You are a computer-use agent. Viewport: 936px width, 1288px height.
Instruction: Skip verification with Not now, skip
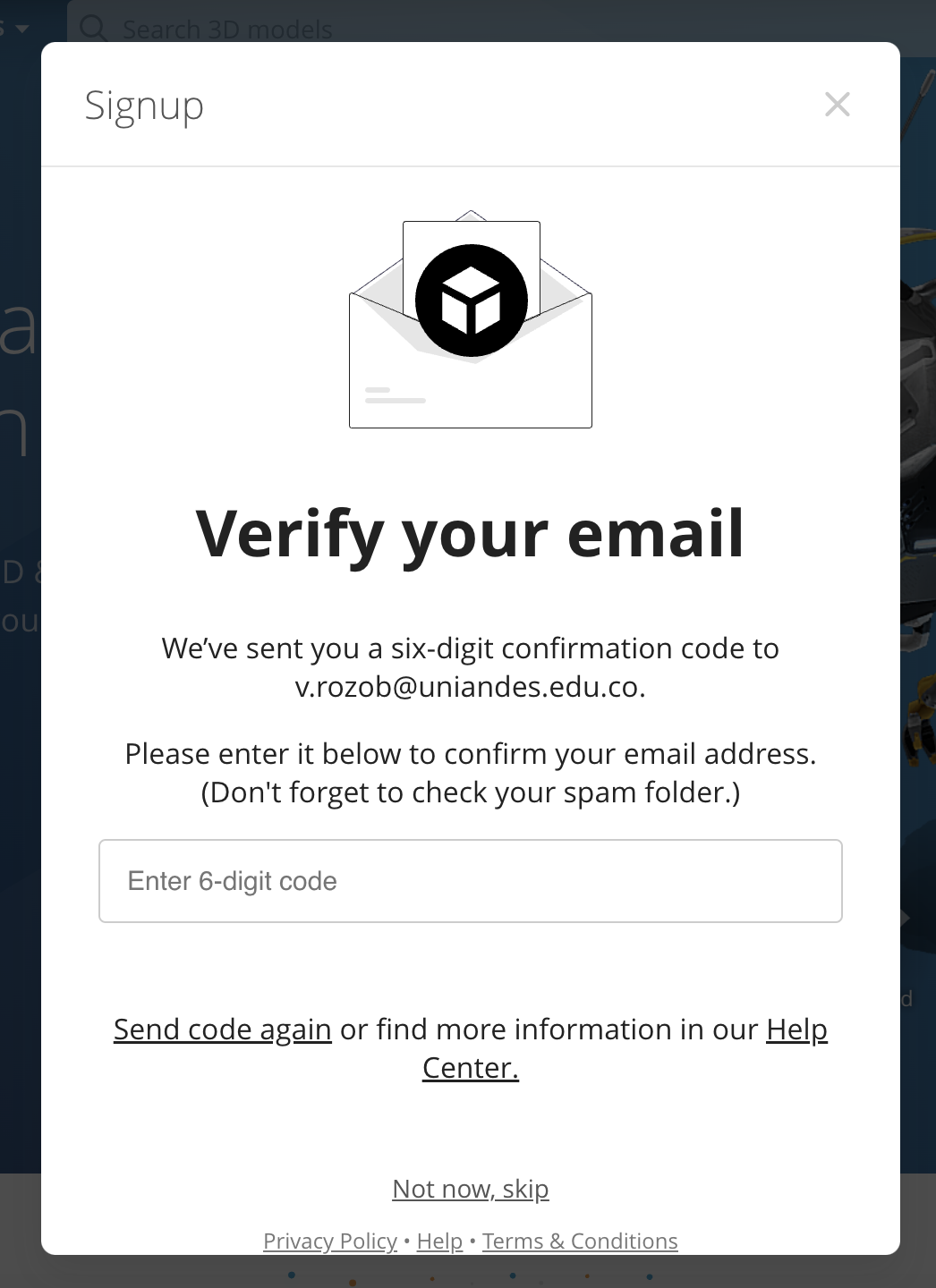click(x=471, y=1189)
